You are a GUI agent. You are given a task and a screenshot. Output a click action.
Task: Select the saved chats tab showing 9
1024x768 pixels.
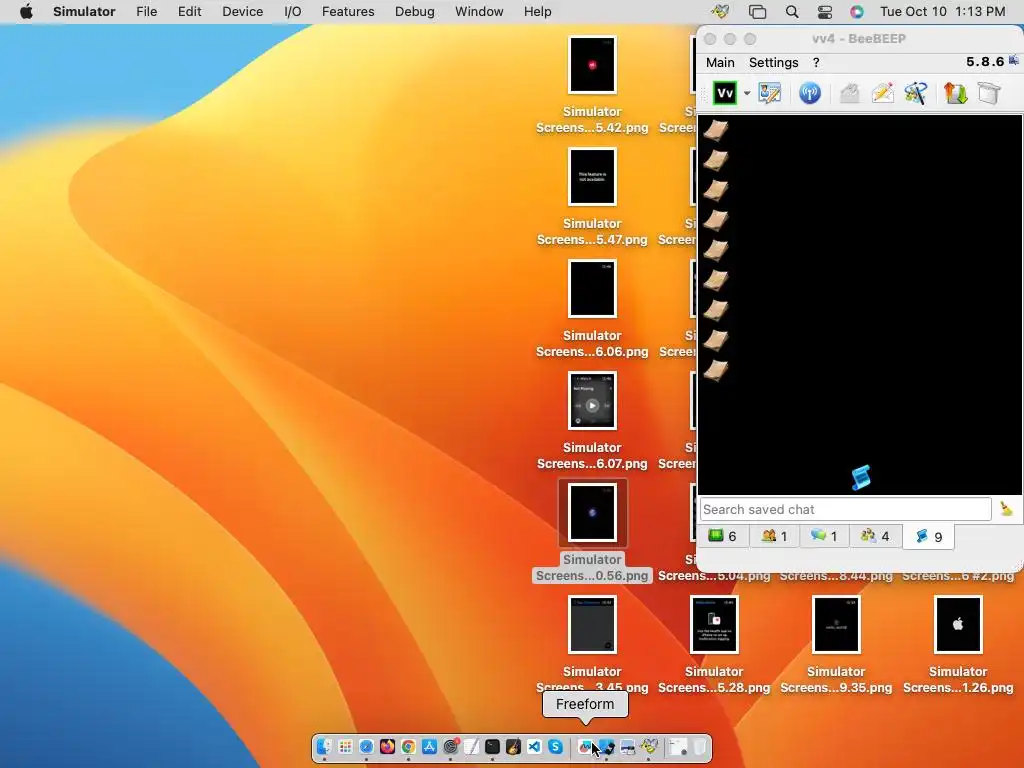click(929, 537)
